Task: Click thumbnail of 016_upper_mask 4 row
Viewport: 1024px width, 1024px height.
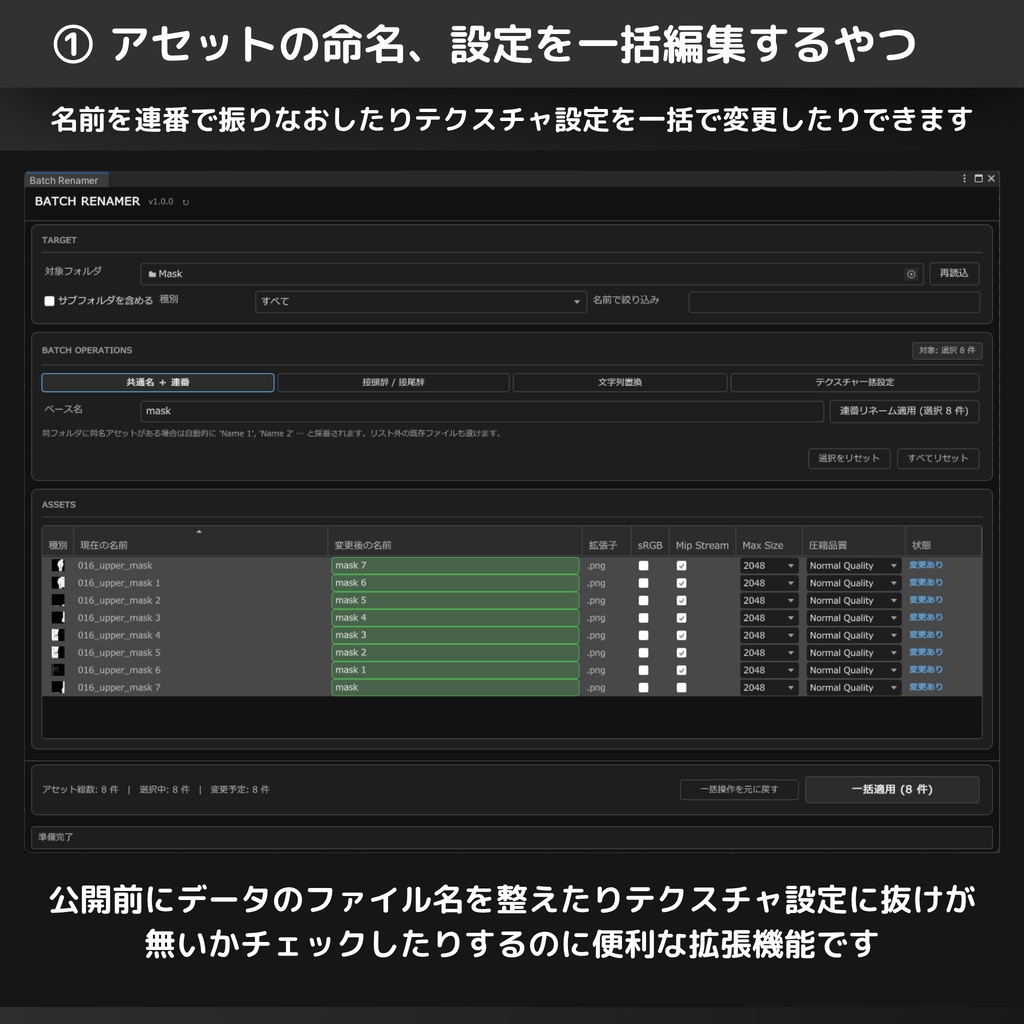Action: click(58, 635)
